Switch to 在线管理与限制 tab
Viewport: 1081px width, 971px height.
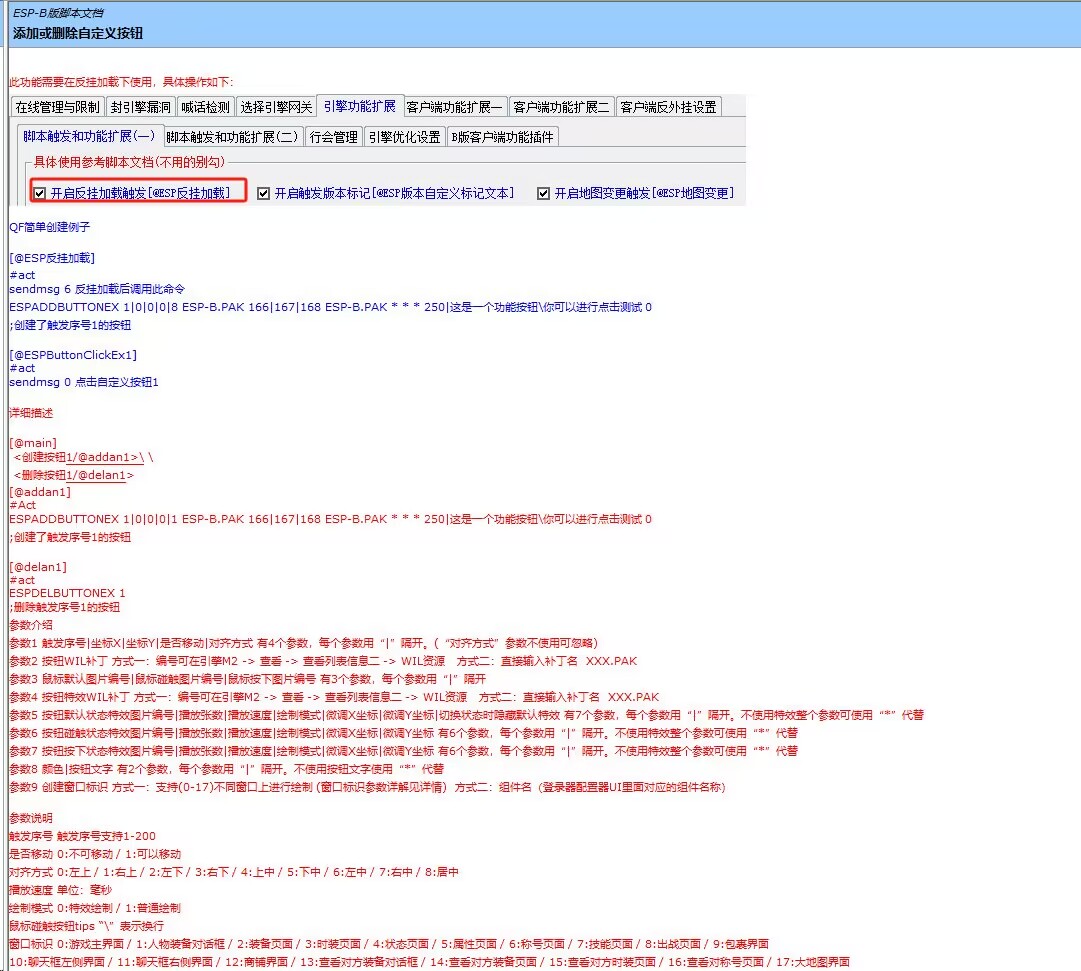(57, 107)
